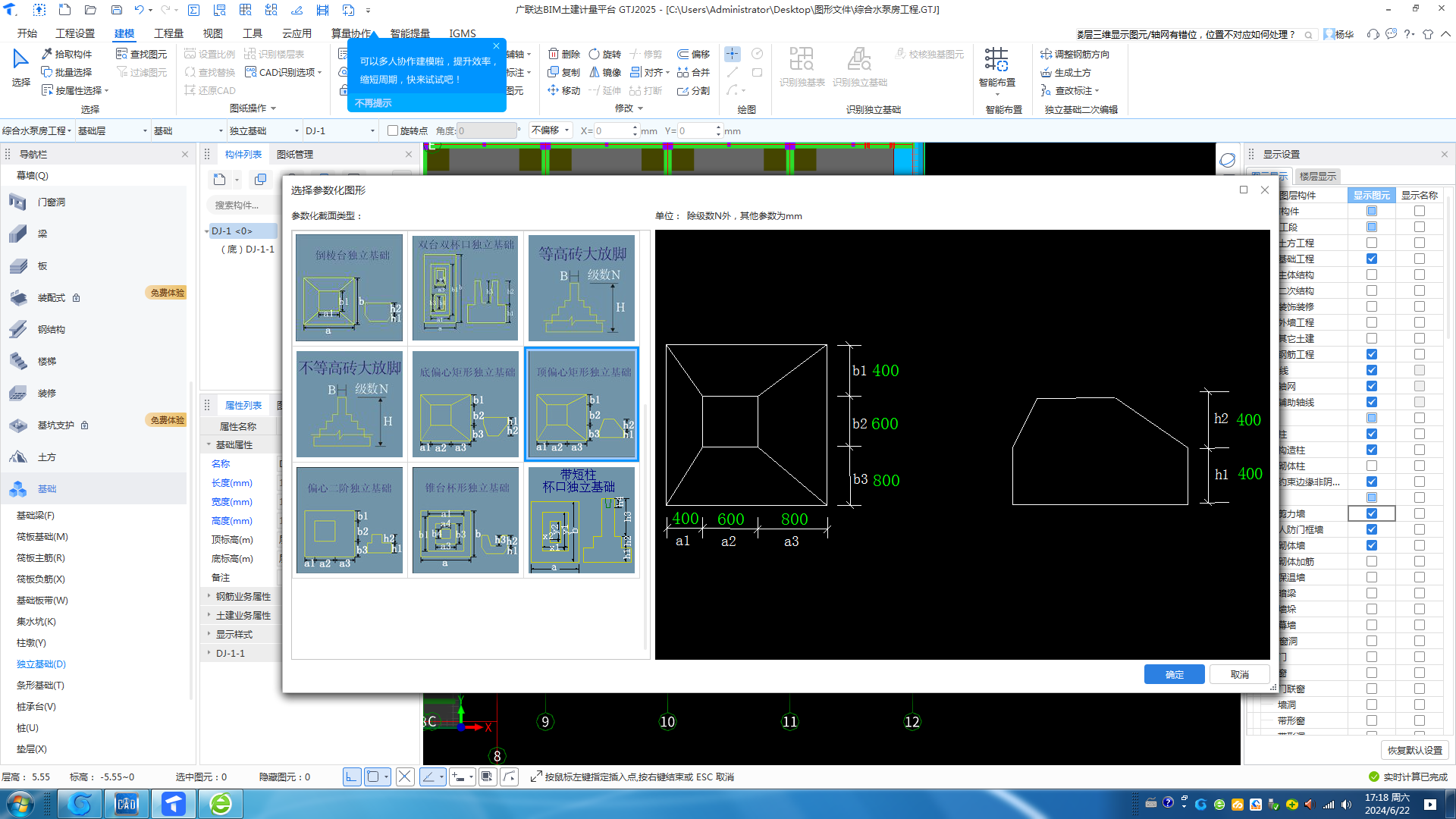Select 独立基础(D) in navigation list
The image size is (1456, 819).
pyautogui.click(x=41, y=664)
